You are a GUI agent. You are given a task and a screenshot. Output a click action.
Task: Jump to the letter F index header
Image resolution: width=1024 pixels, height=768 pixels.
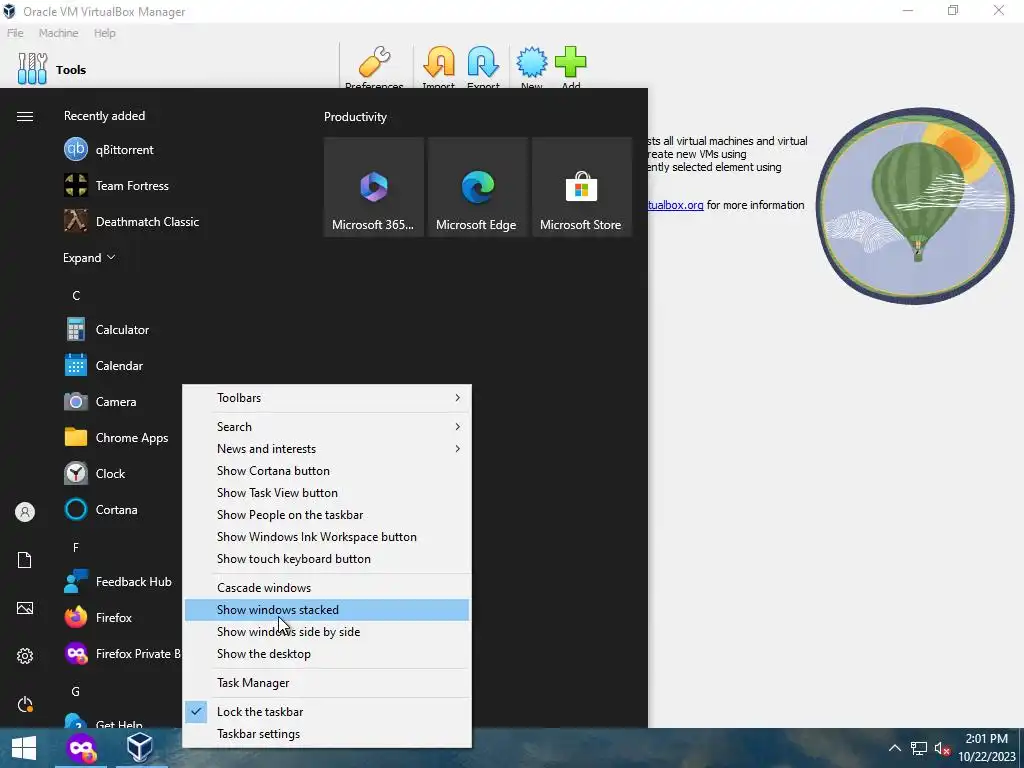point(76,547)
